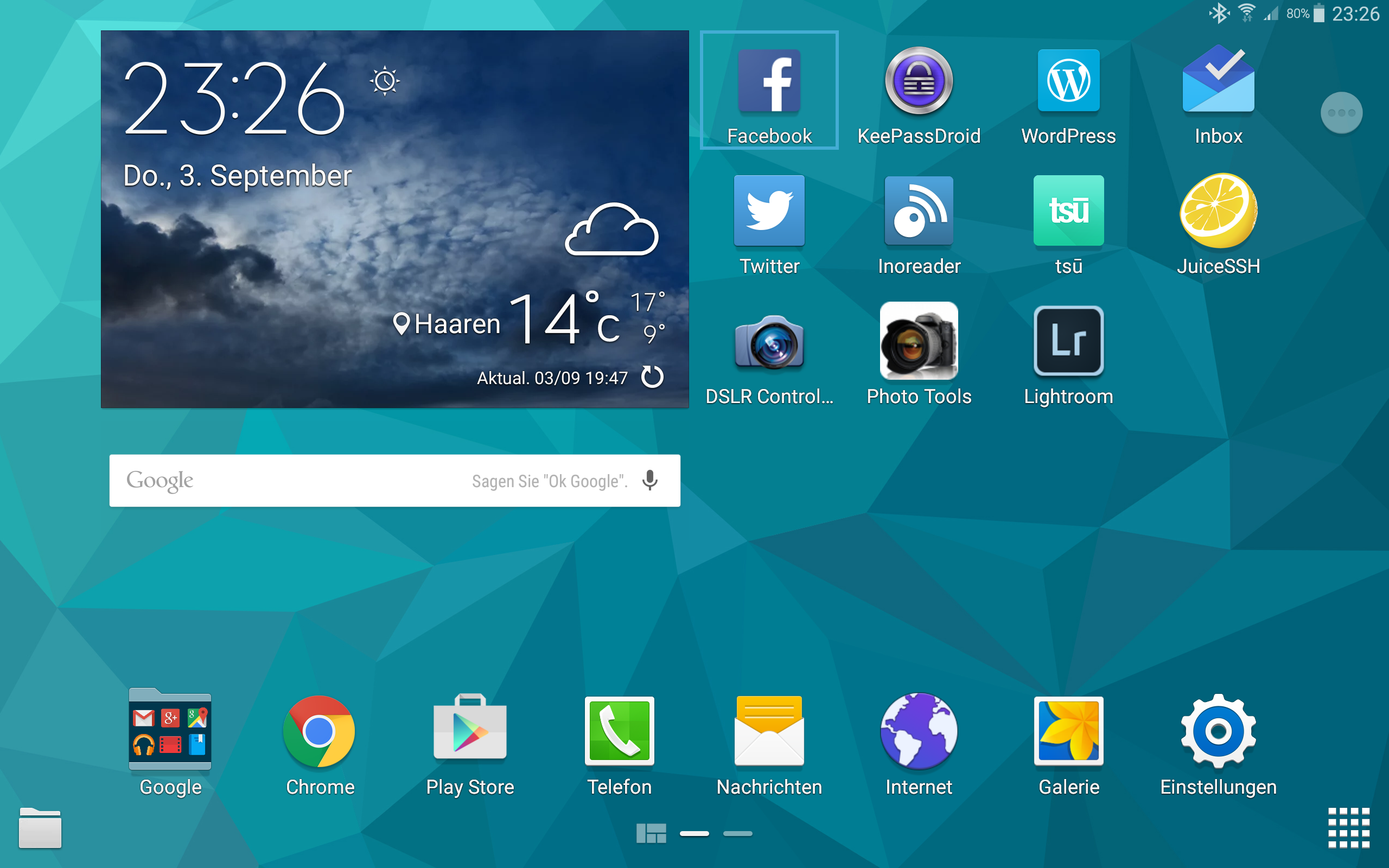Tap the alarm icon beside the clock
1389x868 pixels.
tap(385, 81)
